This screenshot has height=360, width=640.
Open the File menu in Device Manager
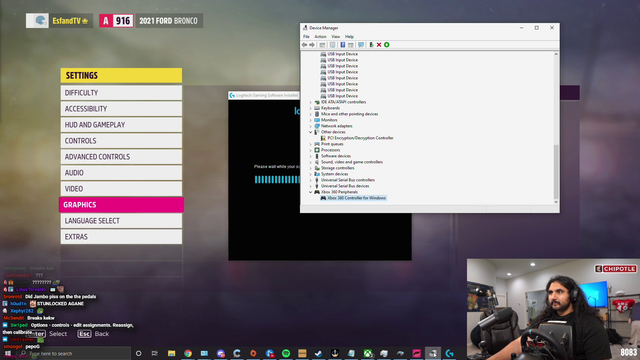[x=306, y=37]
